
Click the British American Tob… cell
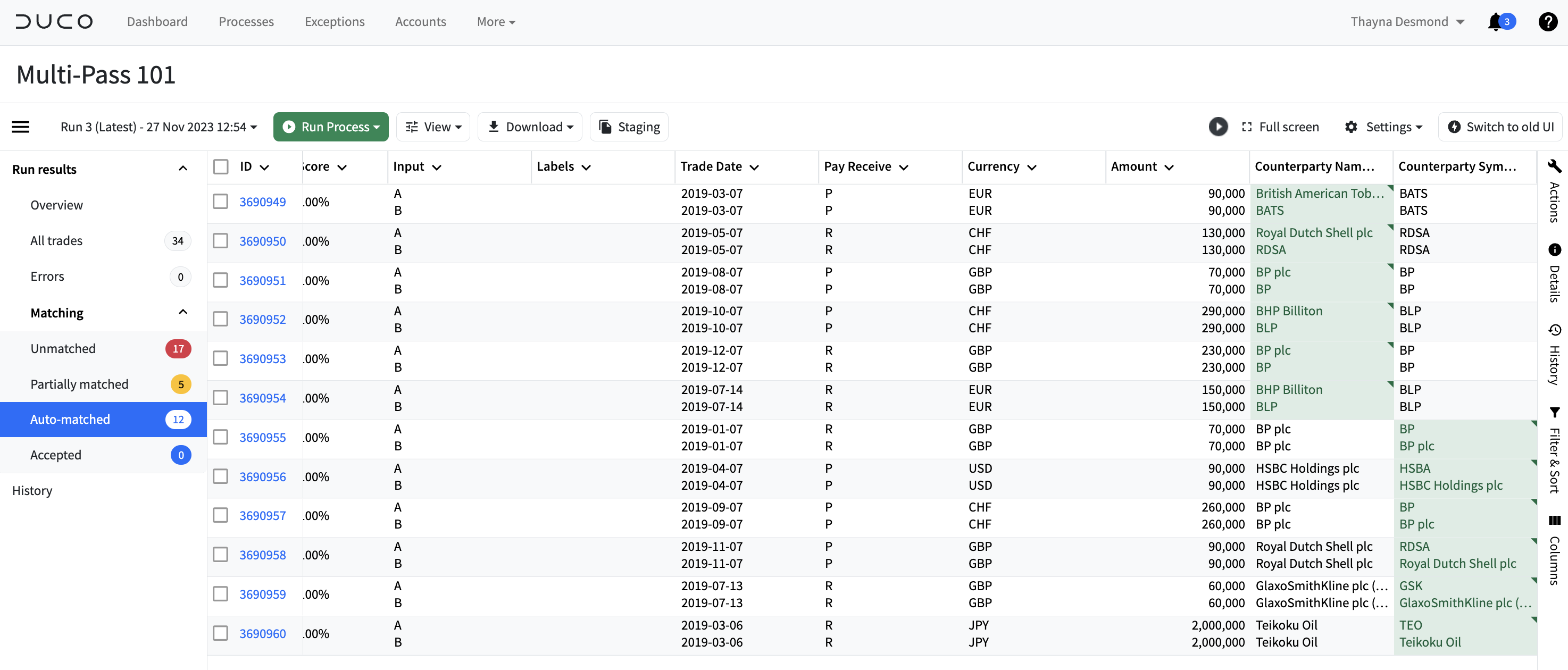pos(1320,194)
